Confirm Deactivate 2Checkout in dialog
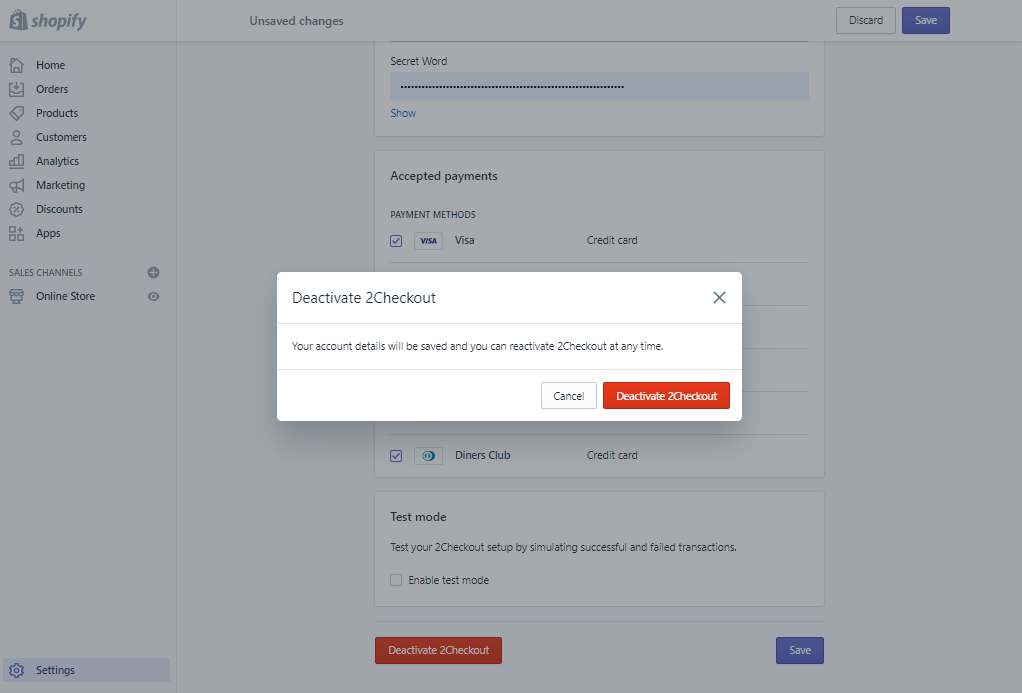Screen dimensions: 1022x693 coord(666,396)
